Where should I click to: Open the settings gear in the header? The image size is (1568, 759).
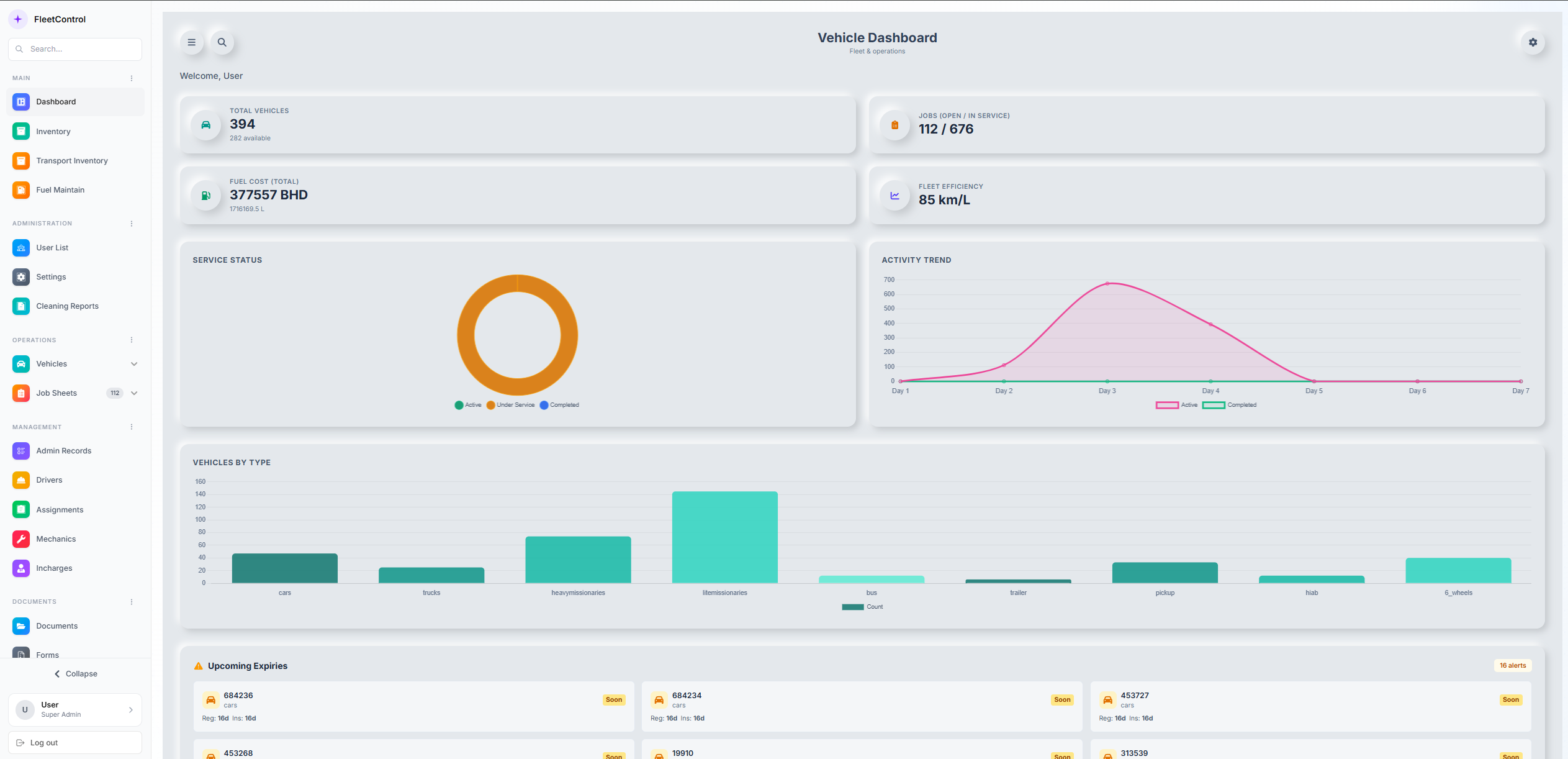(x=1533, y=42)
